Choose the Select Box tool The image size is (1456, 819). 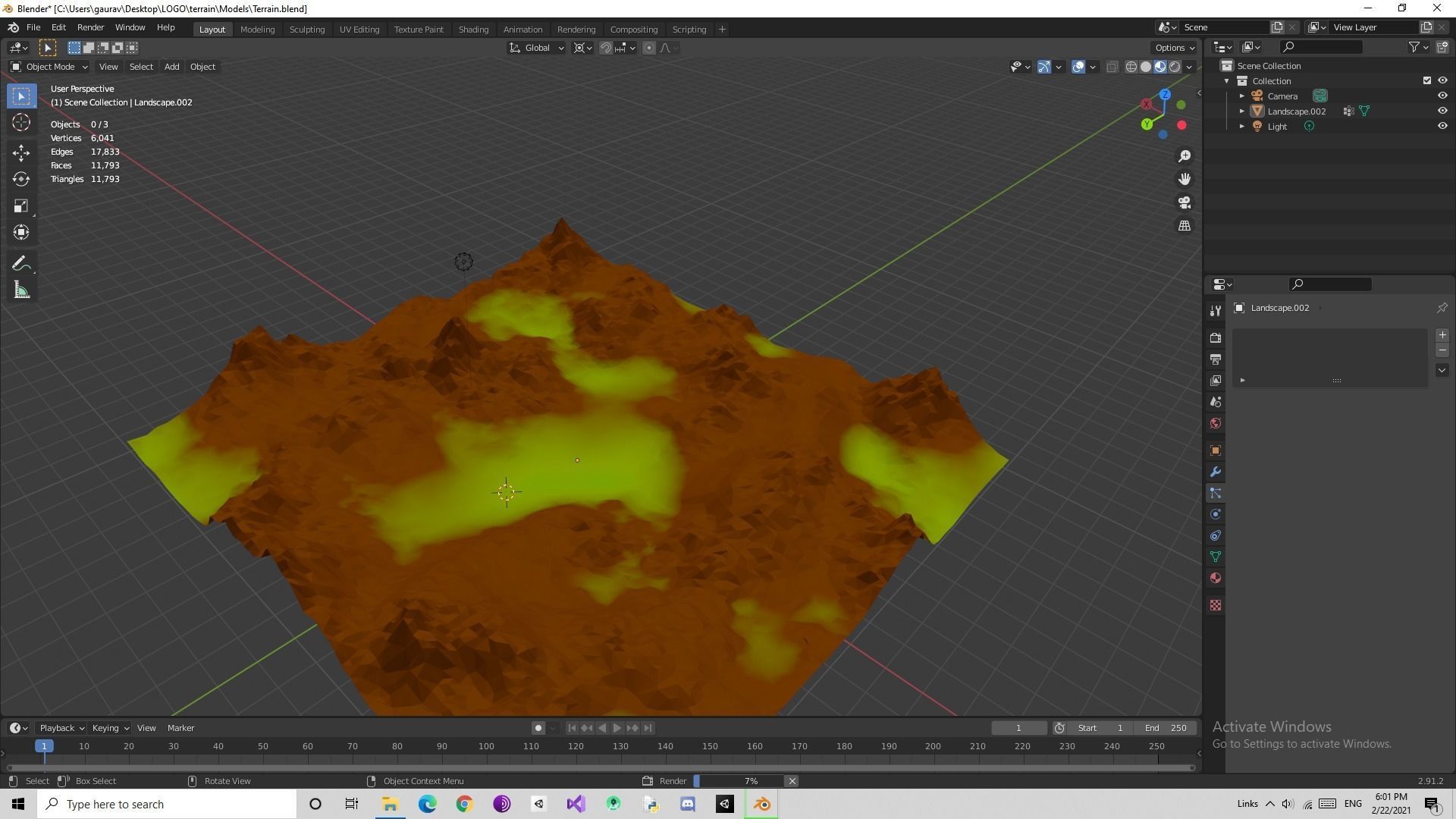coord(21,96)
